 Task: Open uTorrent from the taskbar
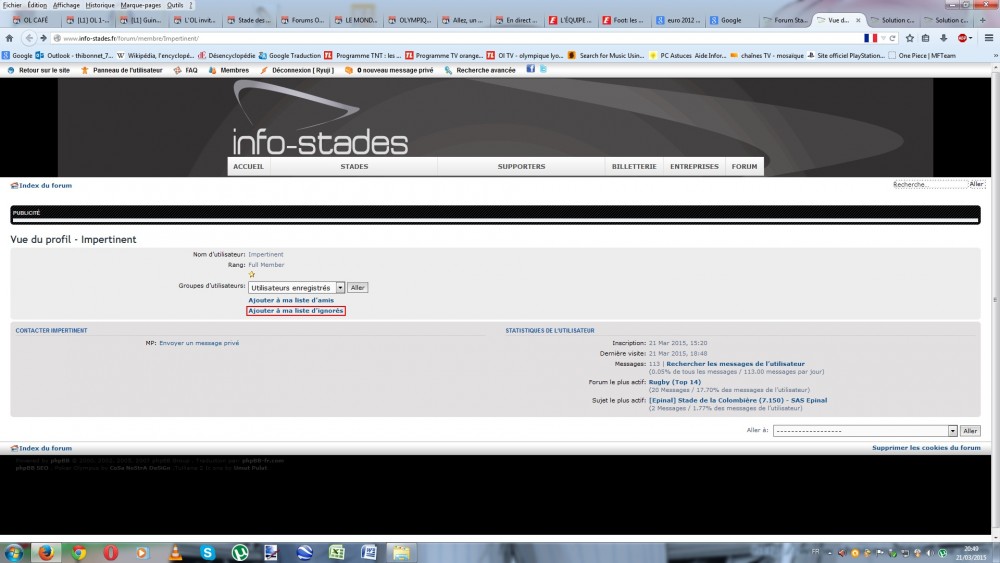tap(240, 552)
